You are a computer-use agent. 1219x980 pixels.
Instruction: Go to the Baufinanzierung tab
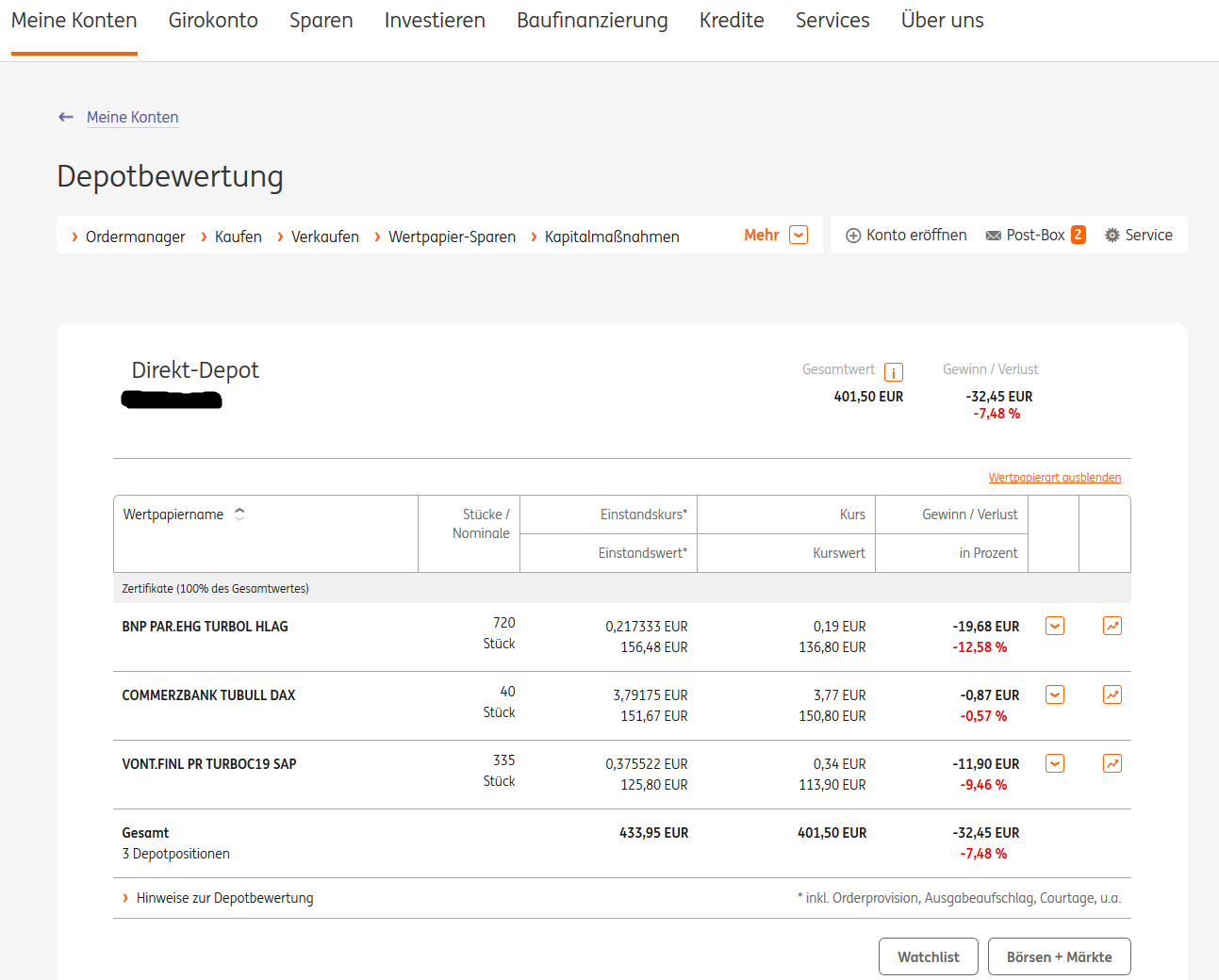point(592,21)
